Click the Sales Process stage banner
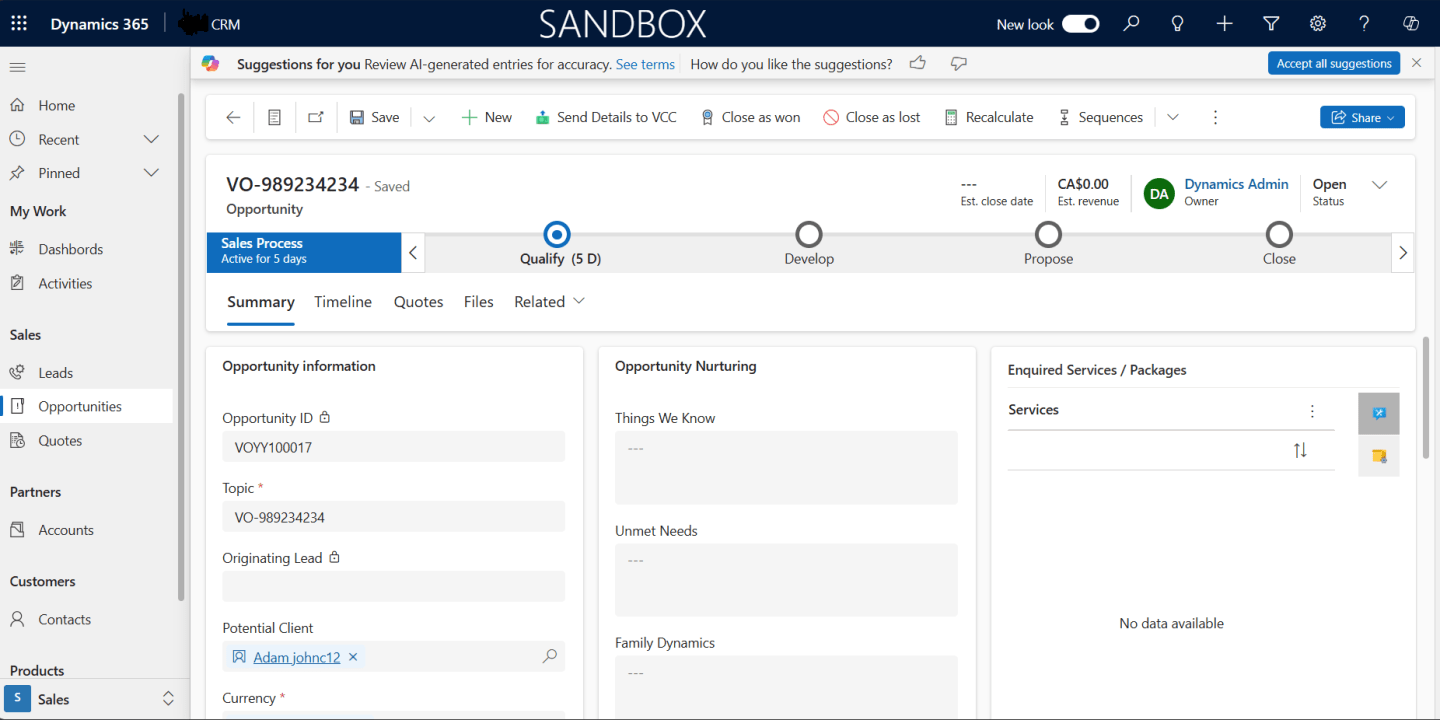This screenshot has width=1440, height=720. (x=304, y=252)
